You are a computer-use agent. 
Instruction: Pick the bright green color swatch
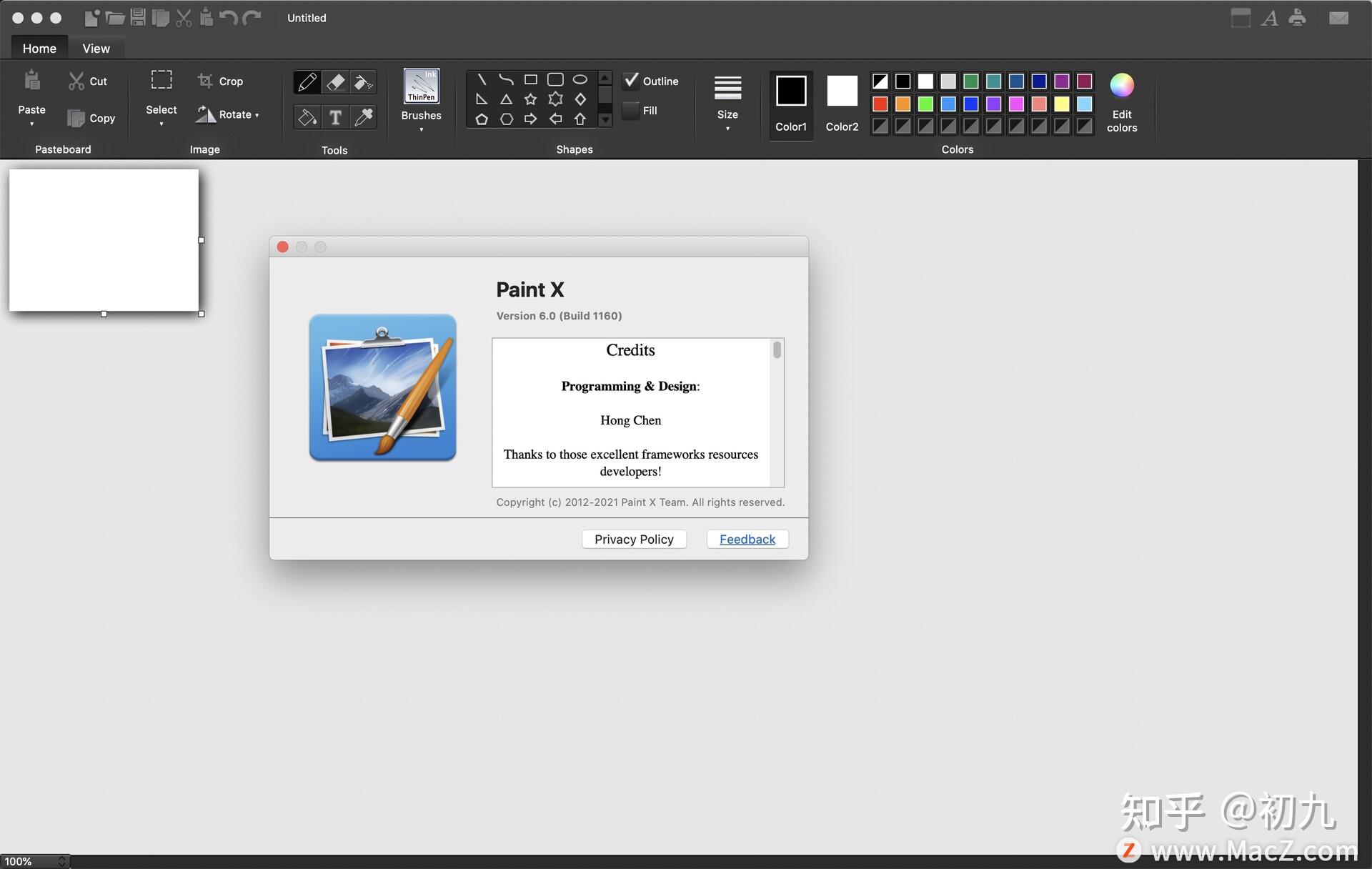click(925, 104)
